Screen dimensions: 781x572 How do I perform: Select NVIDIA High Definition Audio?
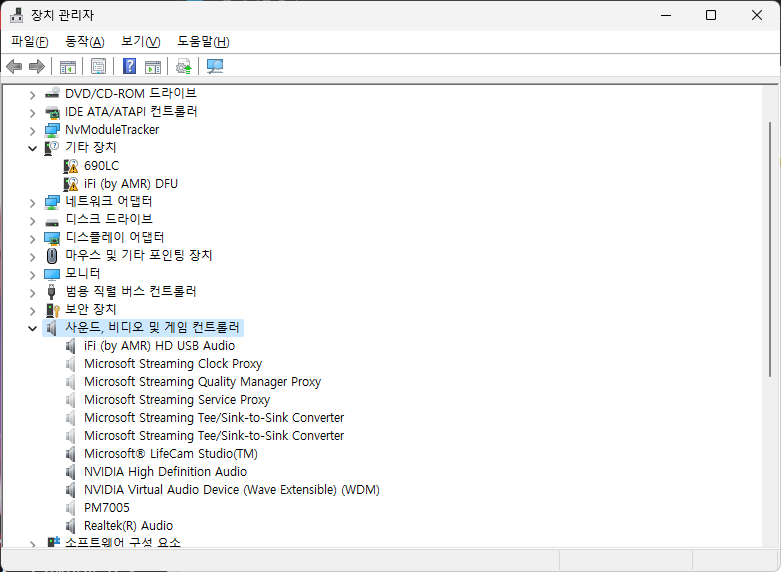coord(165,472)
